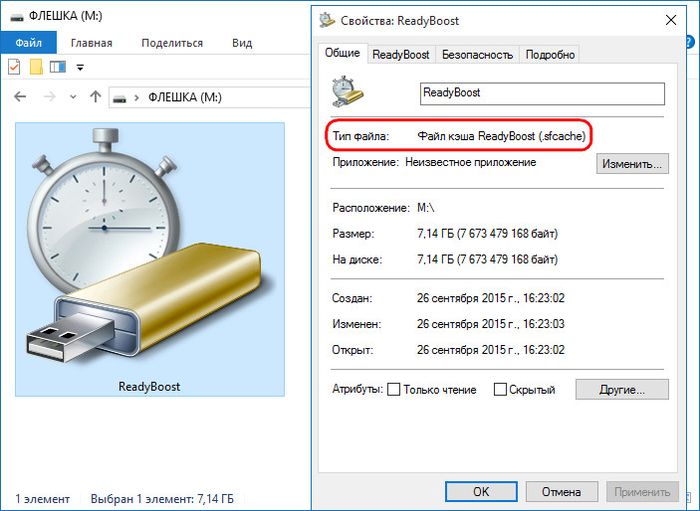Go back with the left arrow
Viewport: 700px width, 511px height.
click(x=21, y=98)
